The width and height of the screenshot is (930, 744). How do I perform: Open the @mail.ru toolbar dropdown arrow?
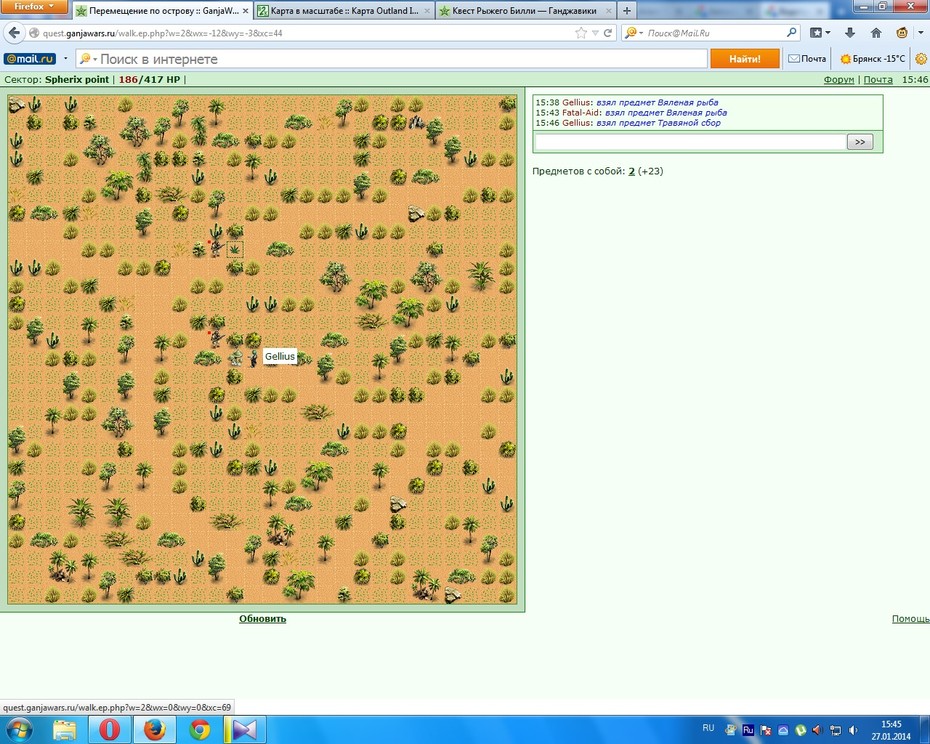pyautogui.click(x=66, y=59)
